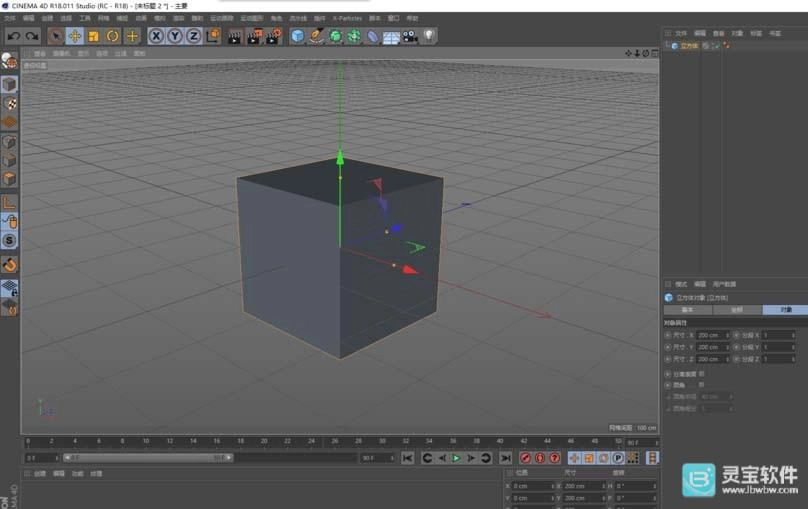Switch to the highlighted Object attribute tab

[786, 310]
